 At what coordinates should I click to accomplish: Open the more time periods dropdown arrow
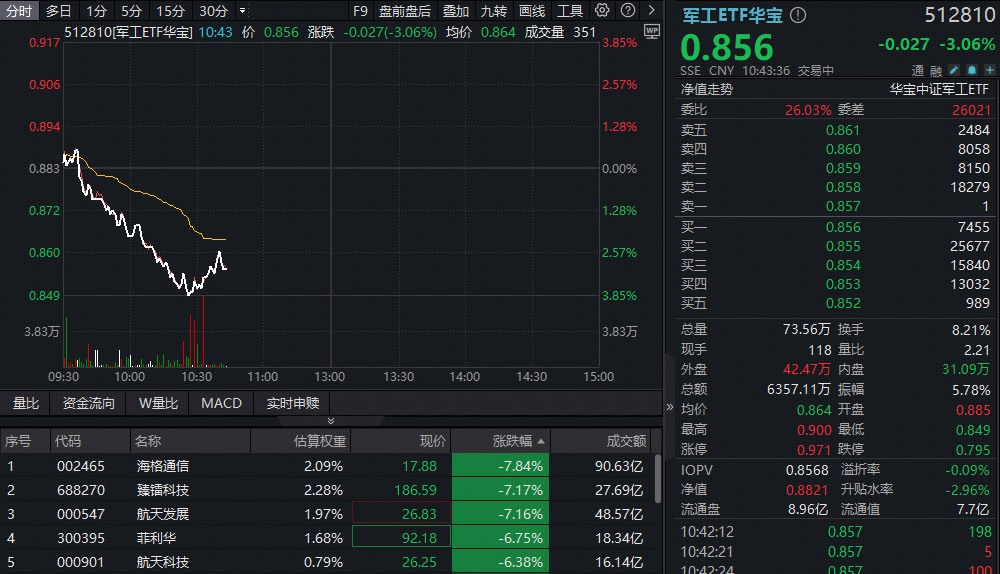242,11
